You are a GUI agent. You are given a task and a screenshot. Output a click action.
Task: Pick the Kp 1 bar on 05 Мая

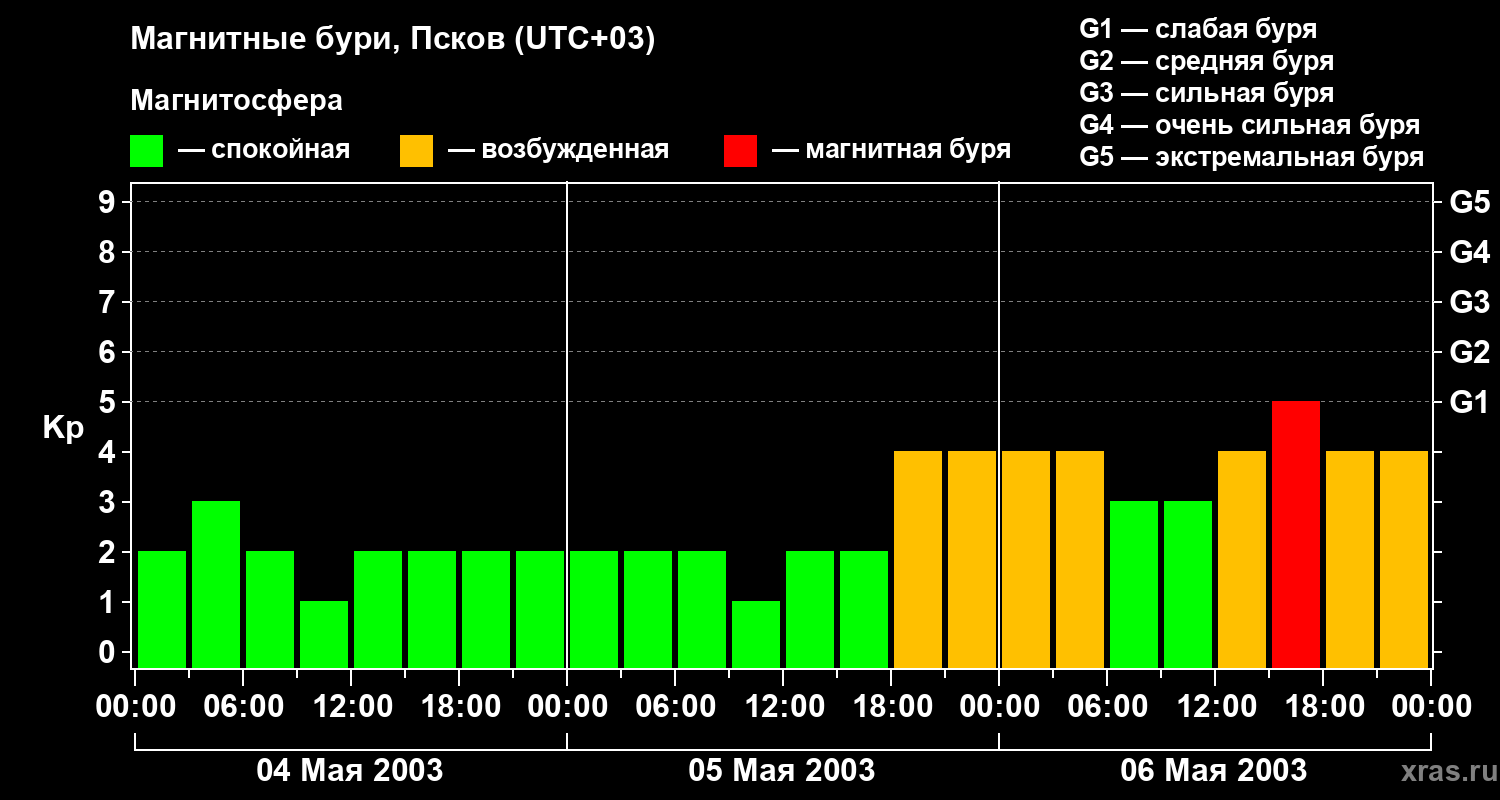pyautogui.click(x=756, y=634)
